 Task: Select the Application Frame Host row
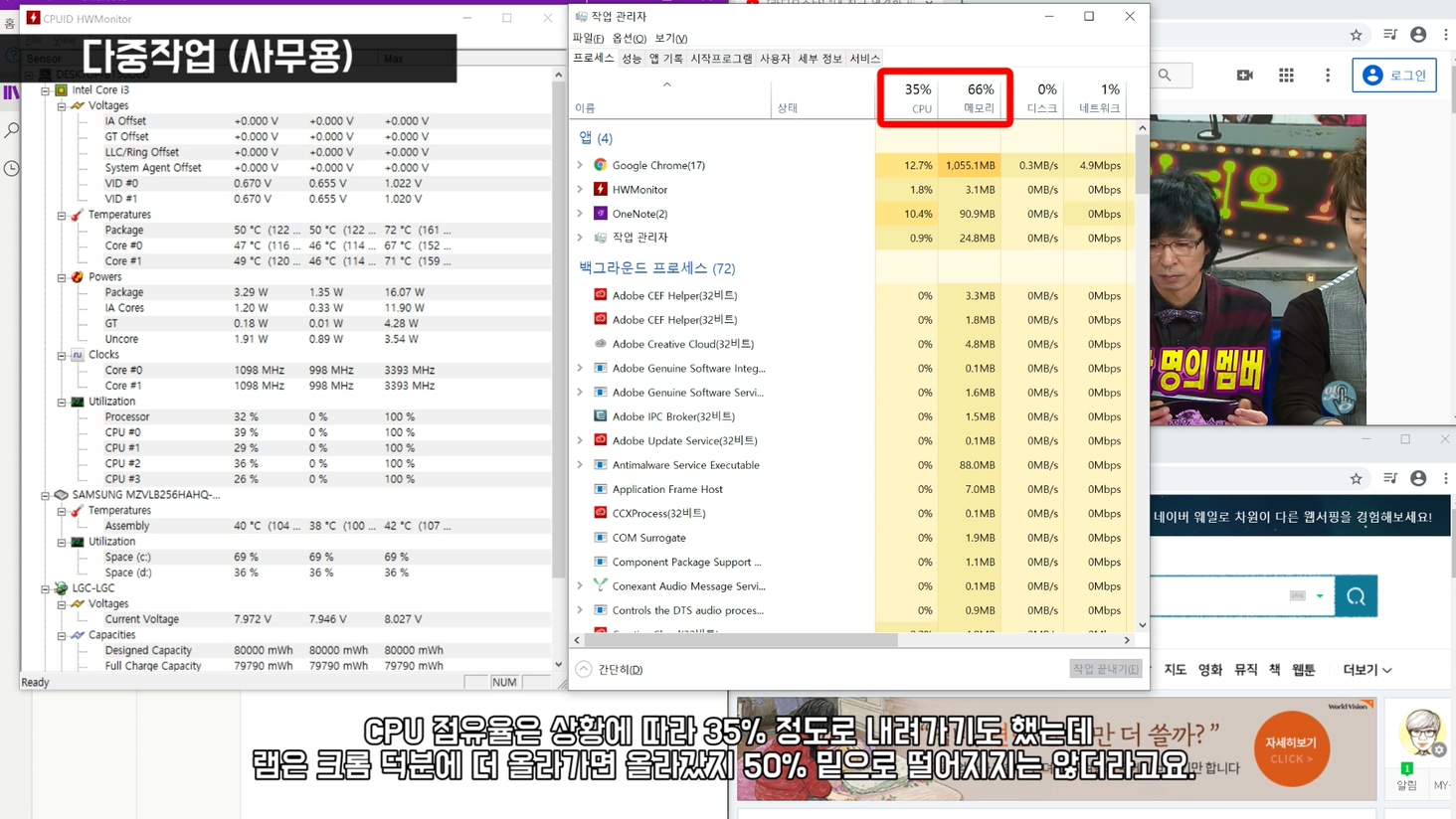coord(851,489)
